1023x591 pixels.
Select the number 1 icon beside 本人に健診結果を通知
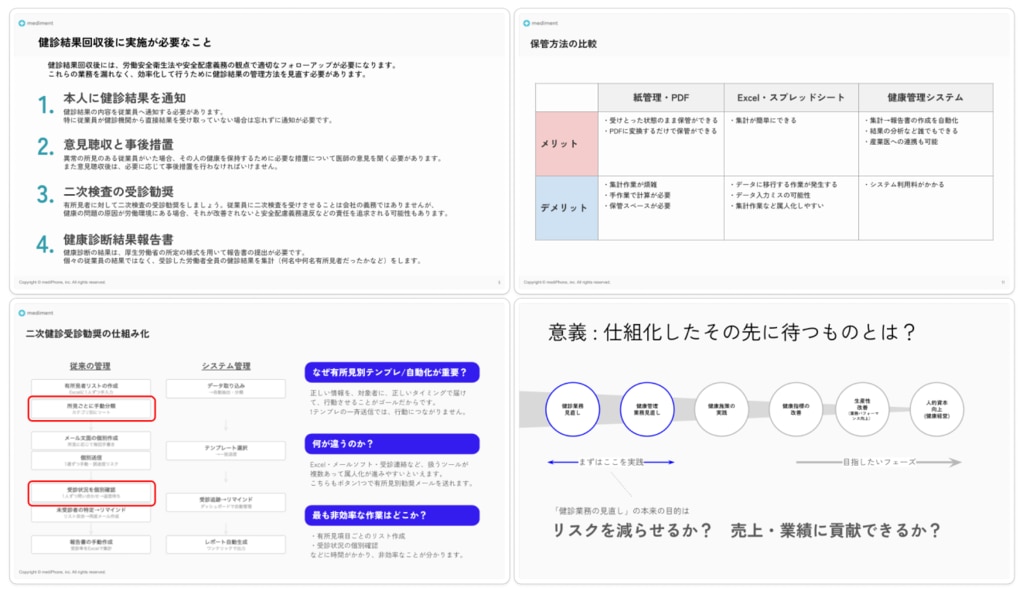tap(44, 106)
